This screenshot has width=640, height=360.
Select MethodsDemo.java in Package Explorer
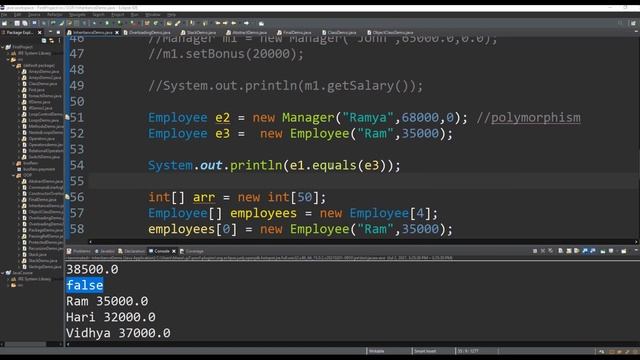45,126
